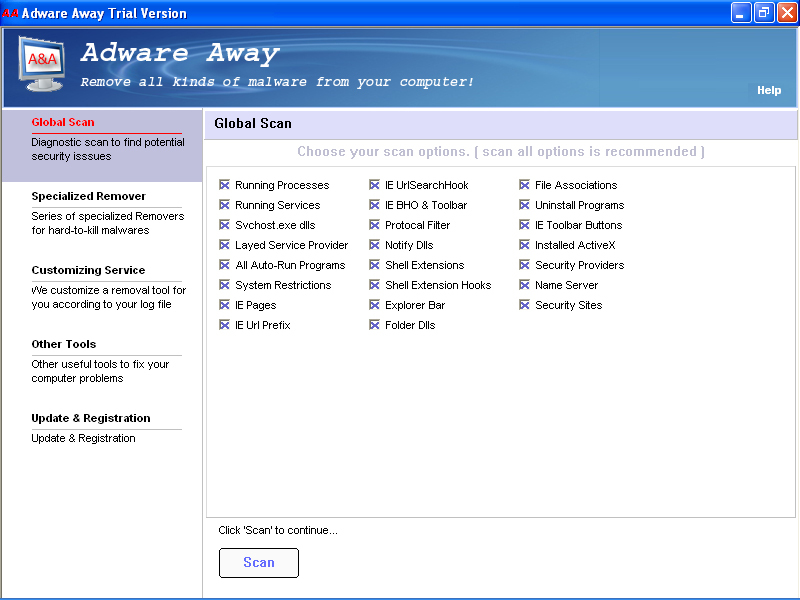This screenshot has width=800, height=600.
Task: Uncheck the Uninstall Programs option
Action: click(x=524, y=205)
